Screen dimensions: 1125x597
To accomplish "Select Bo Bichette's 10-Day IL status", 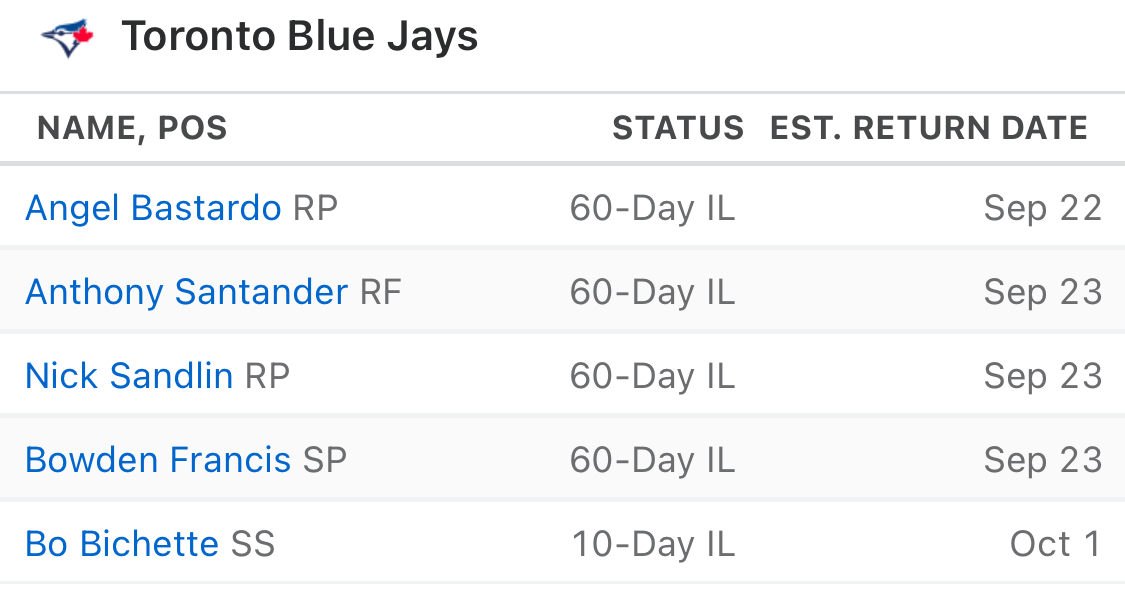I will 653,544.
